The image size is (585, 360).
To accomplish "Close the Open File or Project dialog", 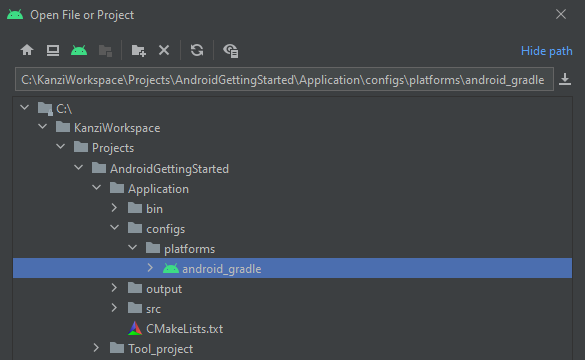I will (561, 15).
